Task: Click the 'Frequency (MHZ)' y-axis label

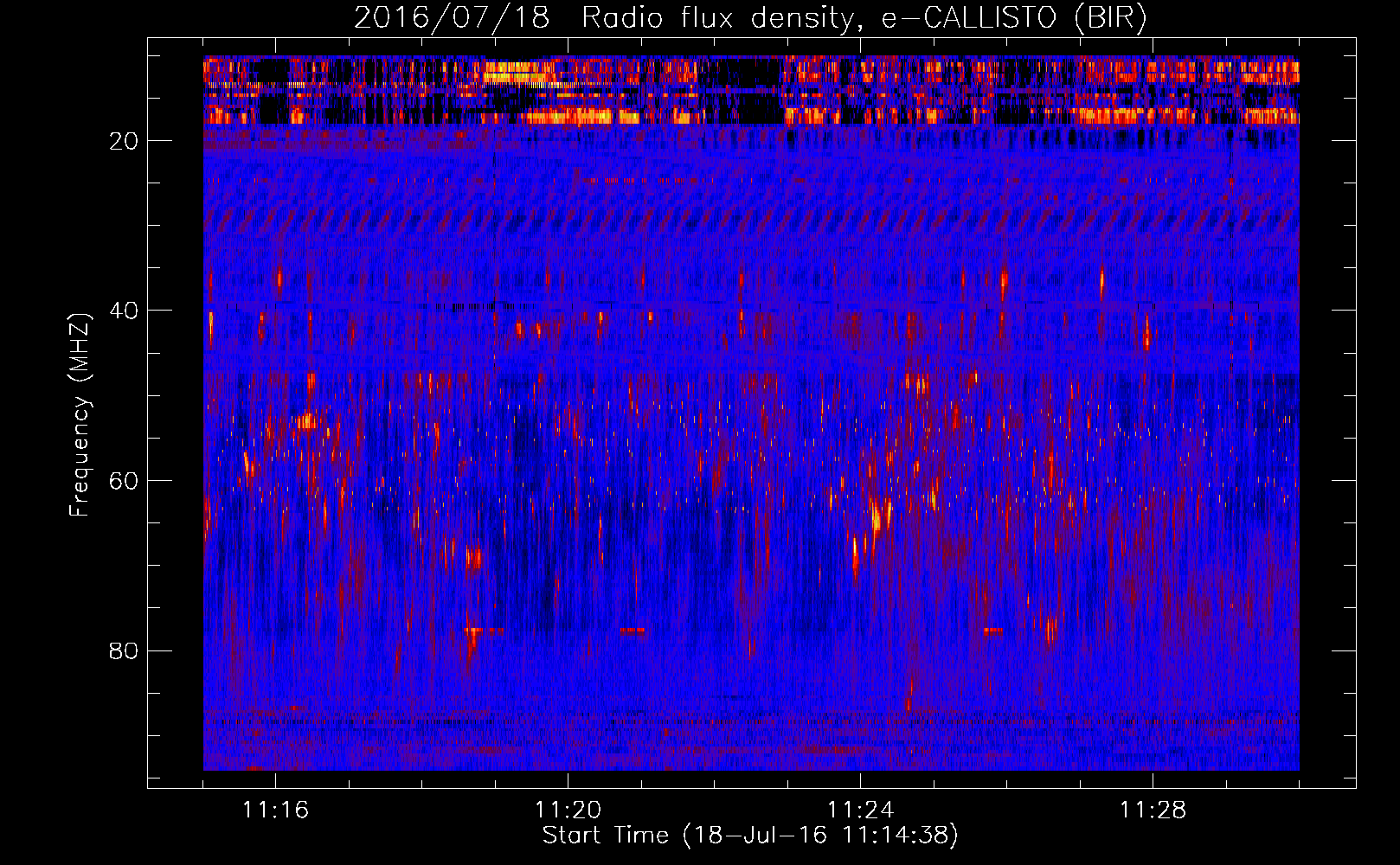Action: 80,415
